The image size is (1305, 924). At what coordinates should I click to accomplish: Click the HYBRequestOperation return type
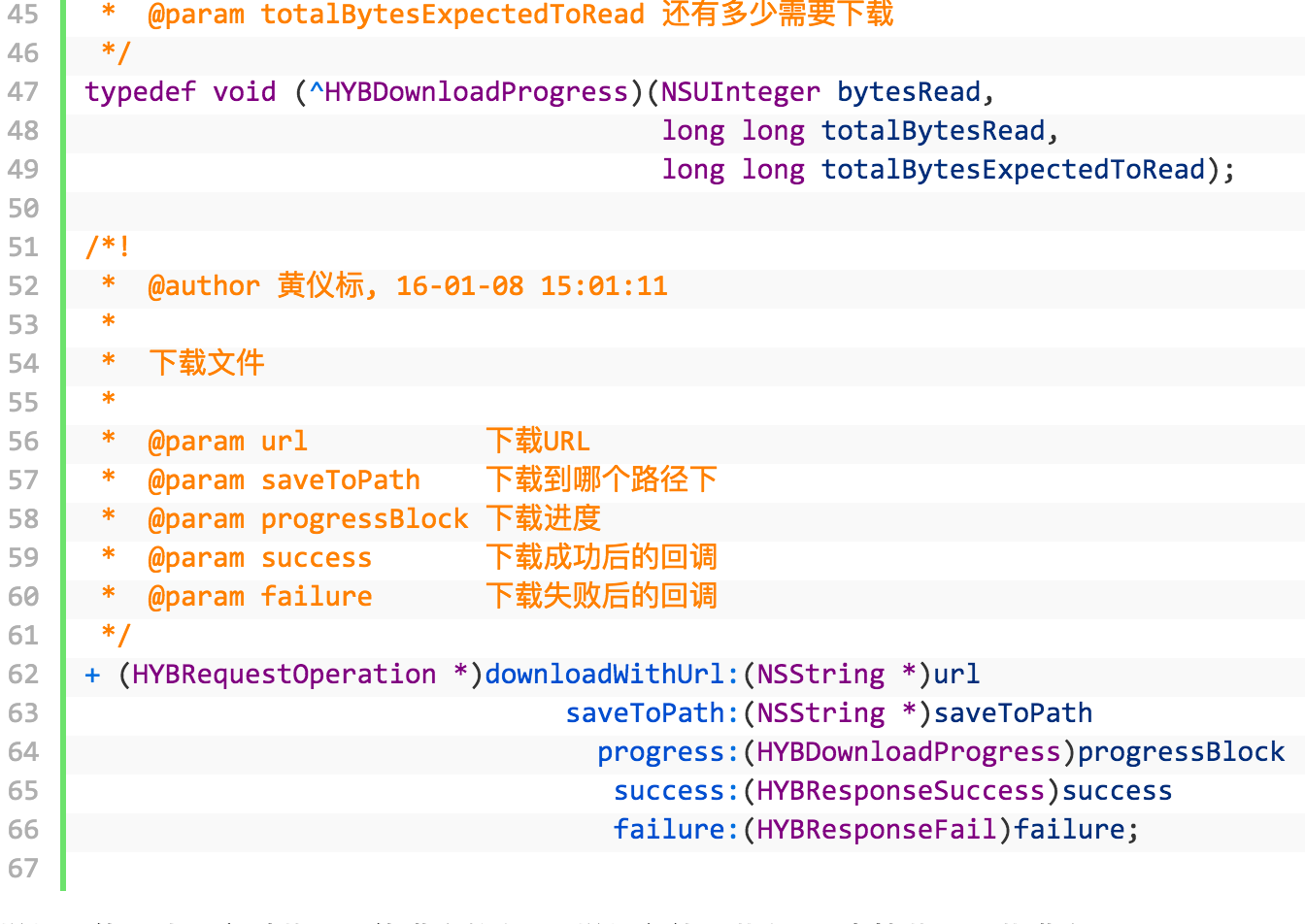pyautogui.click(x=284, y=675)
